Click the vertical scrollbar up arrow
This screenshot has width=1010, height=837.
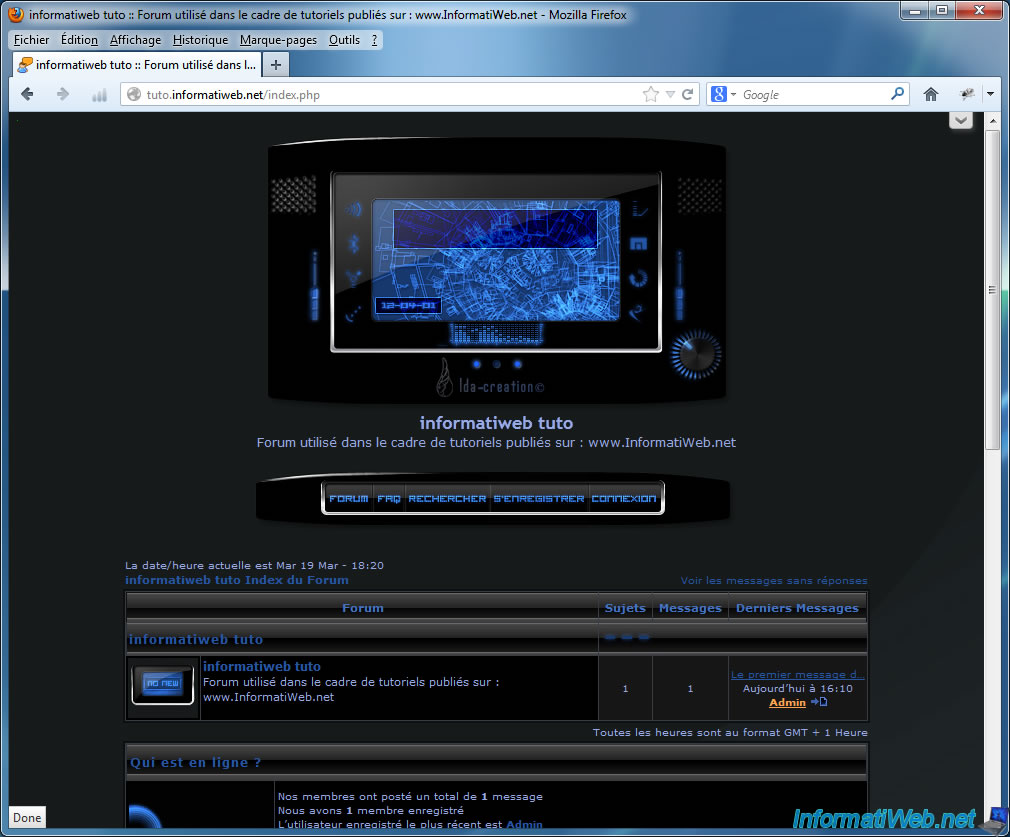(x=992, y=120)
